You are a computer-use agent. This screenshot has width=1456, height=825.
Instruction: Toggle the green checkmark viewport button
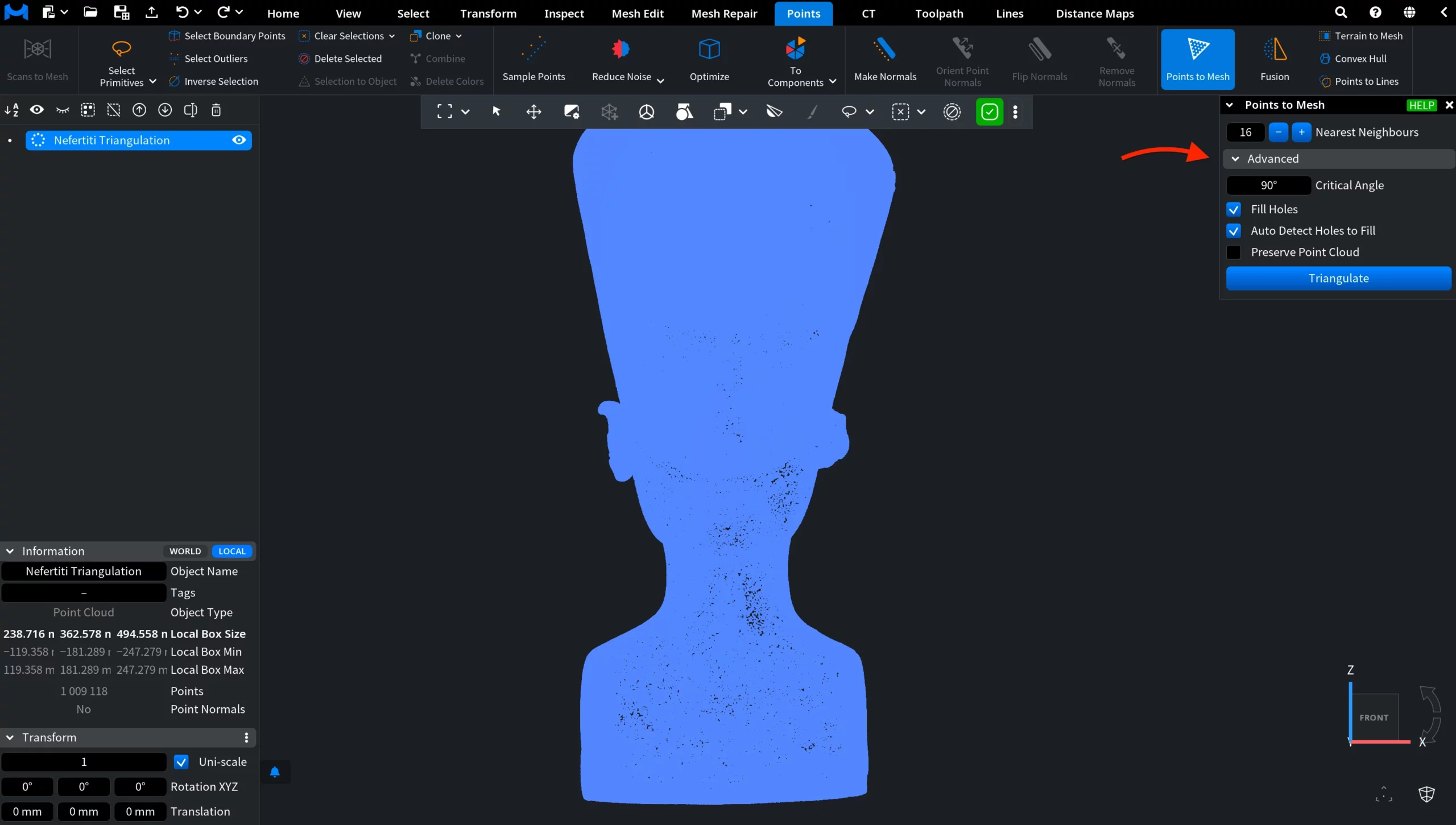990,111
